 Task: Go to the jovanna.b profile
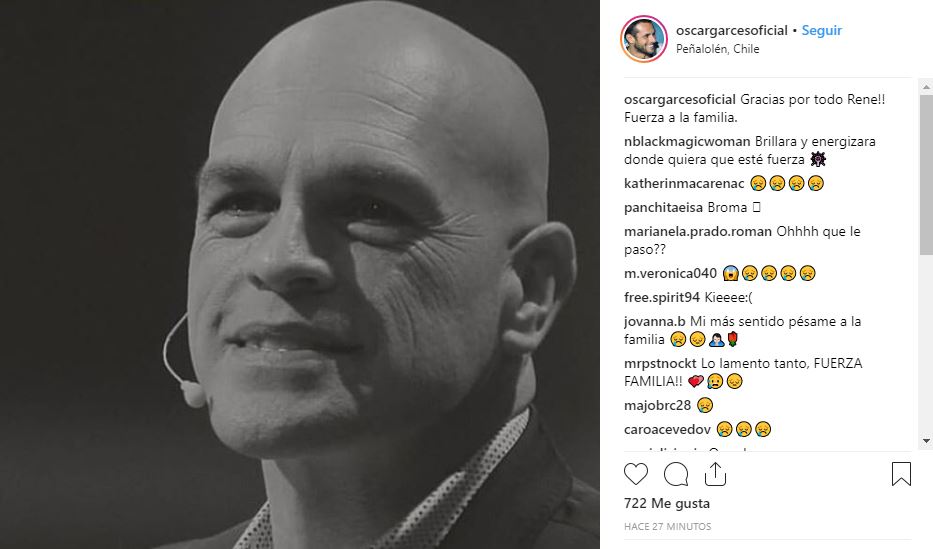[655, 322]
